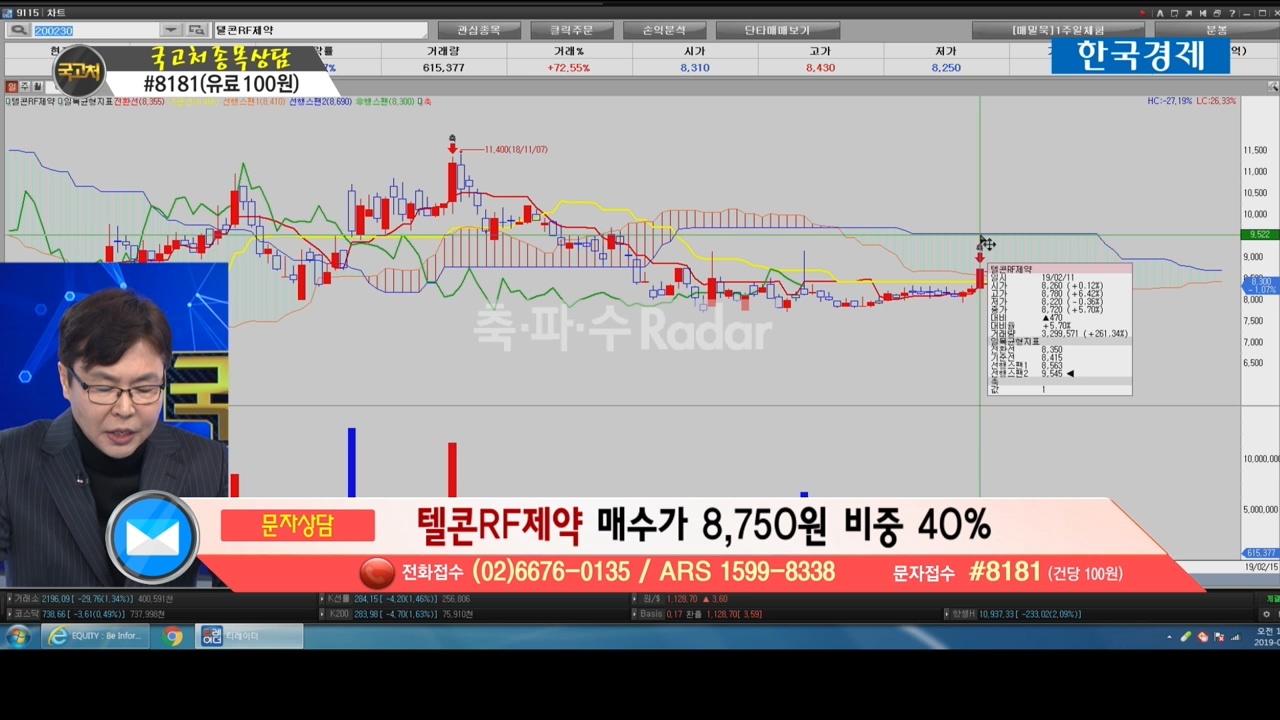
Task: Click the help question mark icon
Action: click(x=1234, y=13)
